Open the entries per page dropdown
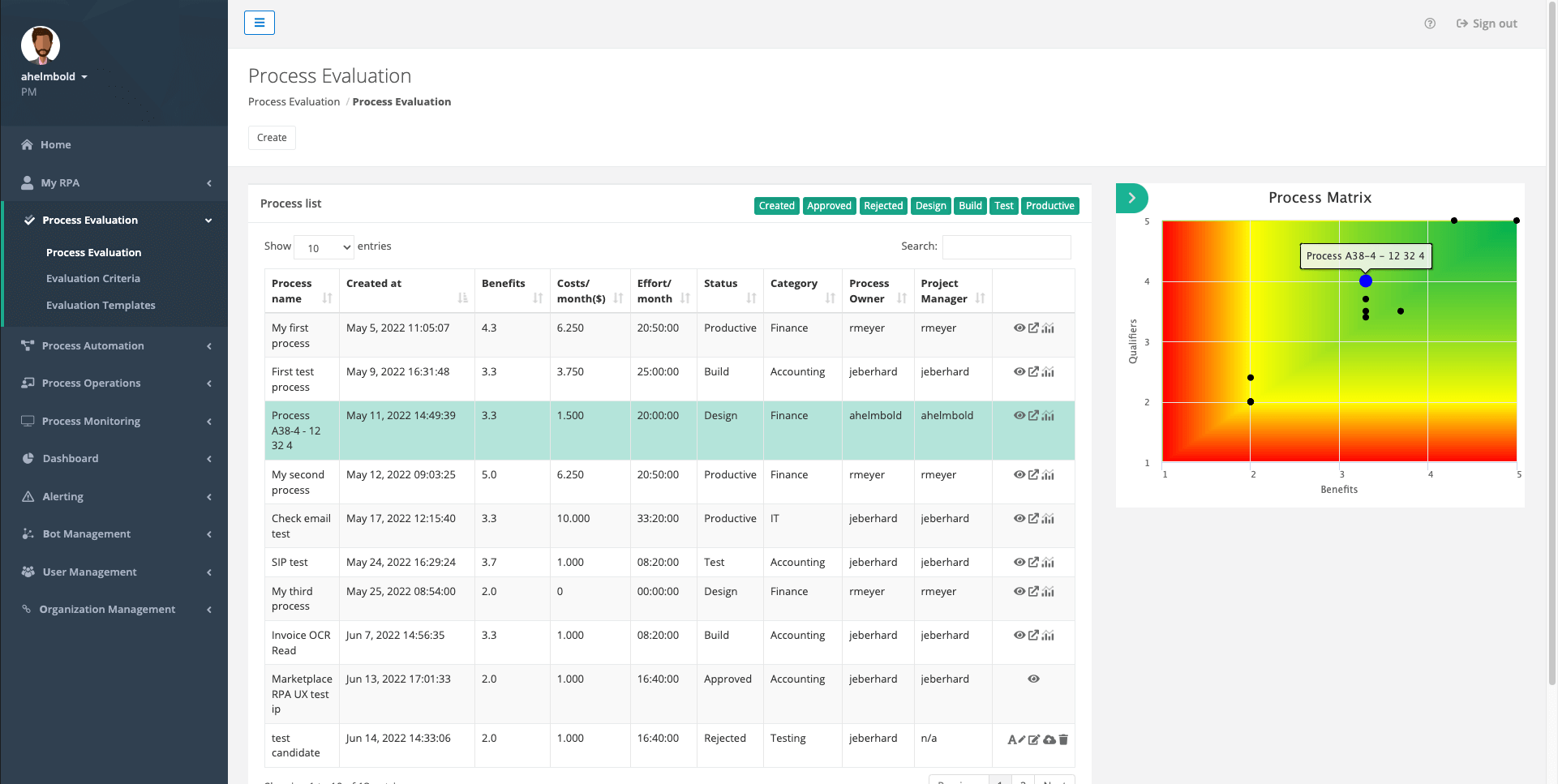Viewport: 1558px width, 784px height. pos(324,247)
